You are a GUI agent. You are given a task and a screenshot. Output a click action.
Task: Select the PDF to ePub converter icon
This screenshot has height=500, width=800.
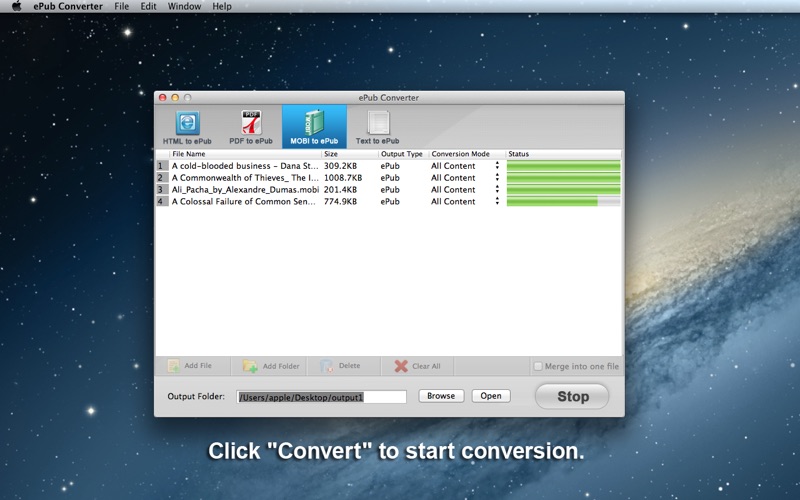[251, 122]
